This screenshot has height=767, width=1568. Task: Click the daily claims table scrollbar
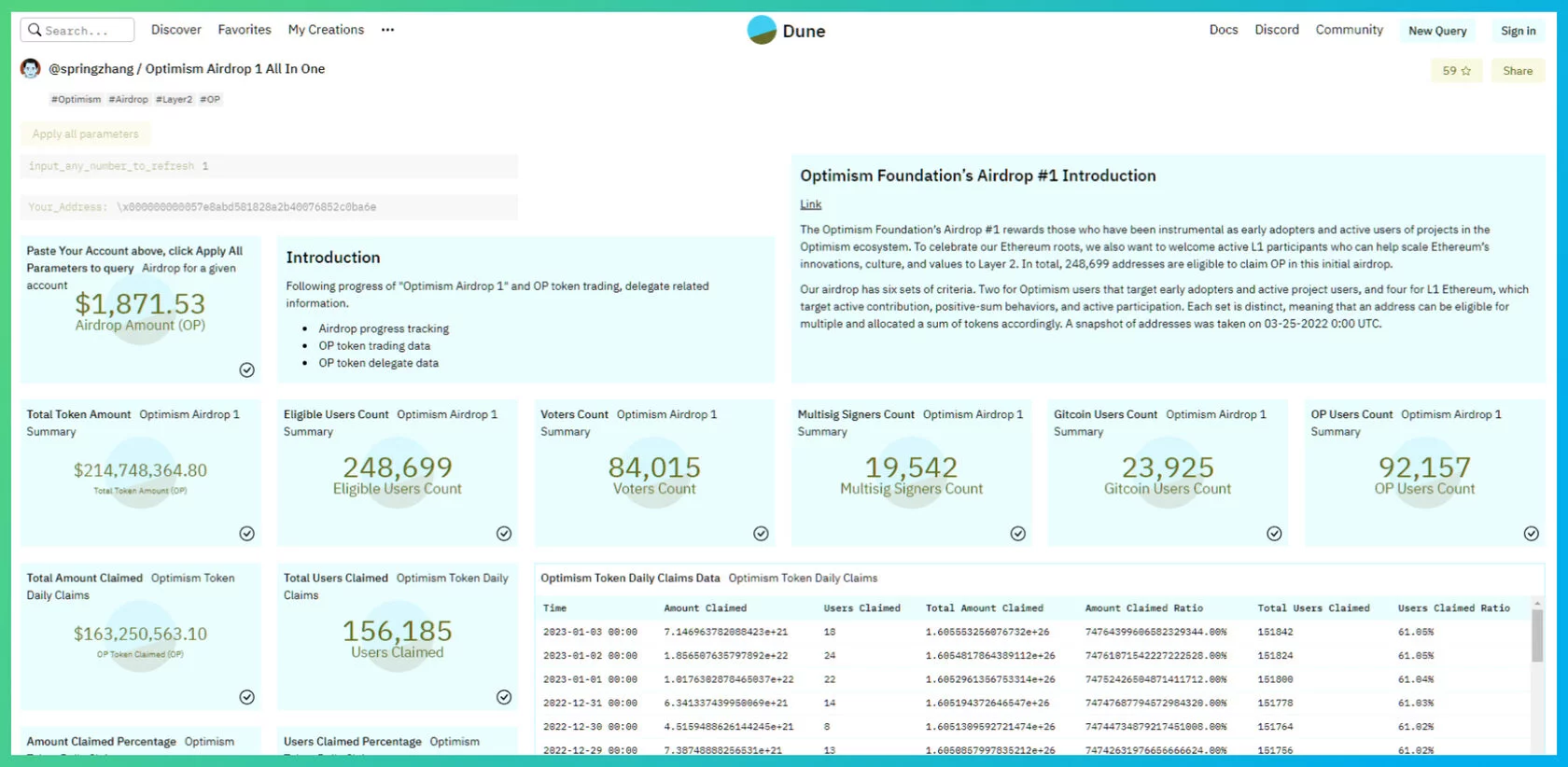1536,636
